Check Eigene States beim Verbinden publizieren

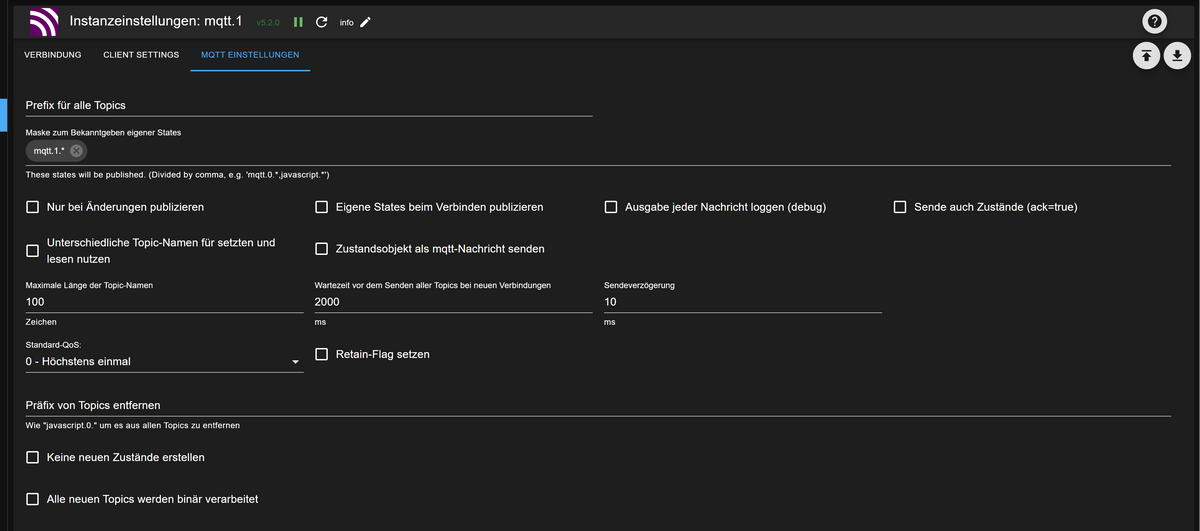[x=322, y=207]
